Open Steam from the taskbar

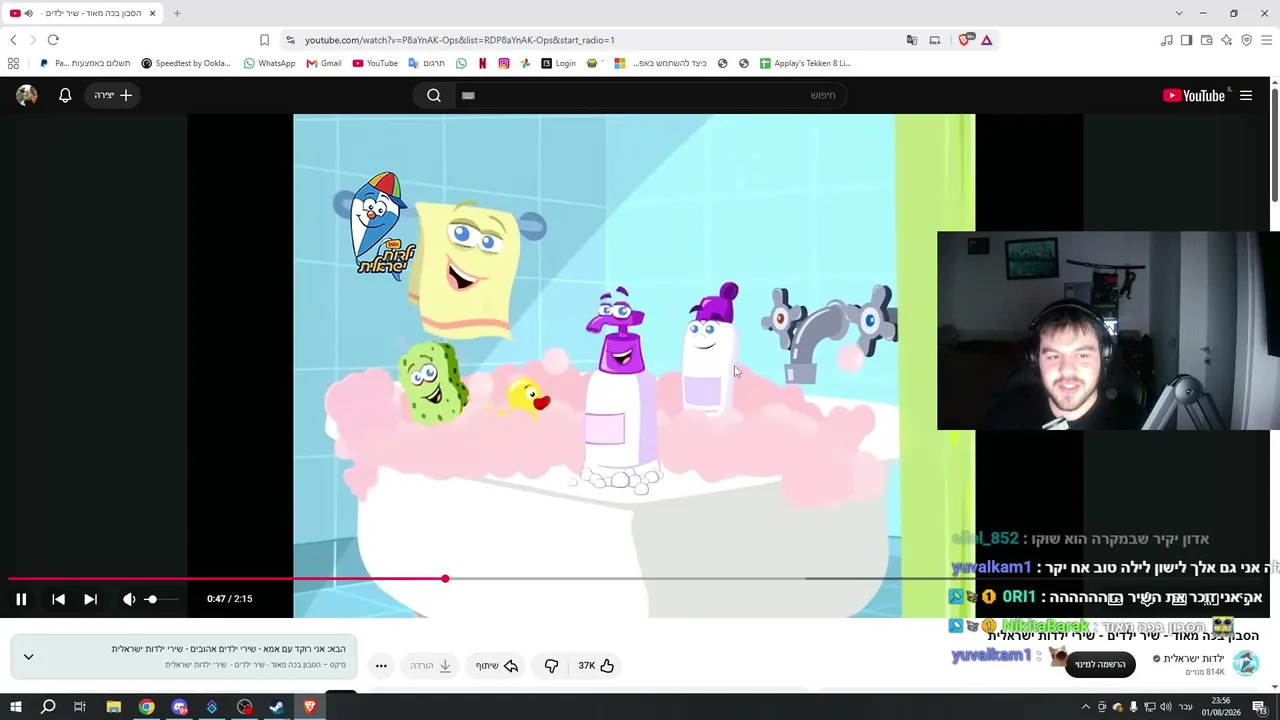(x=277, y=707)
